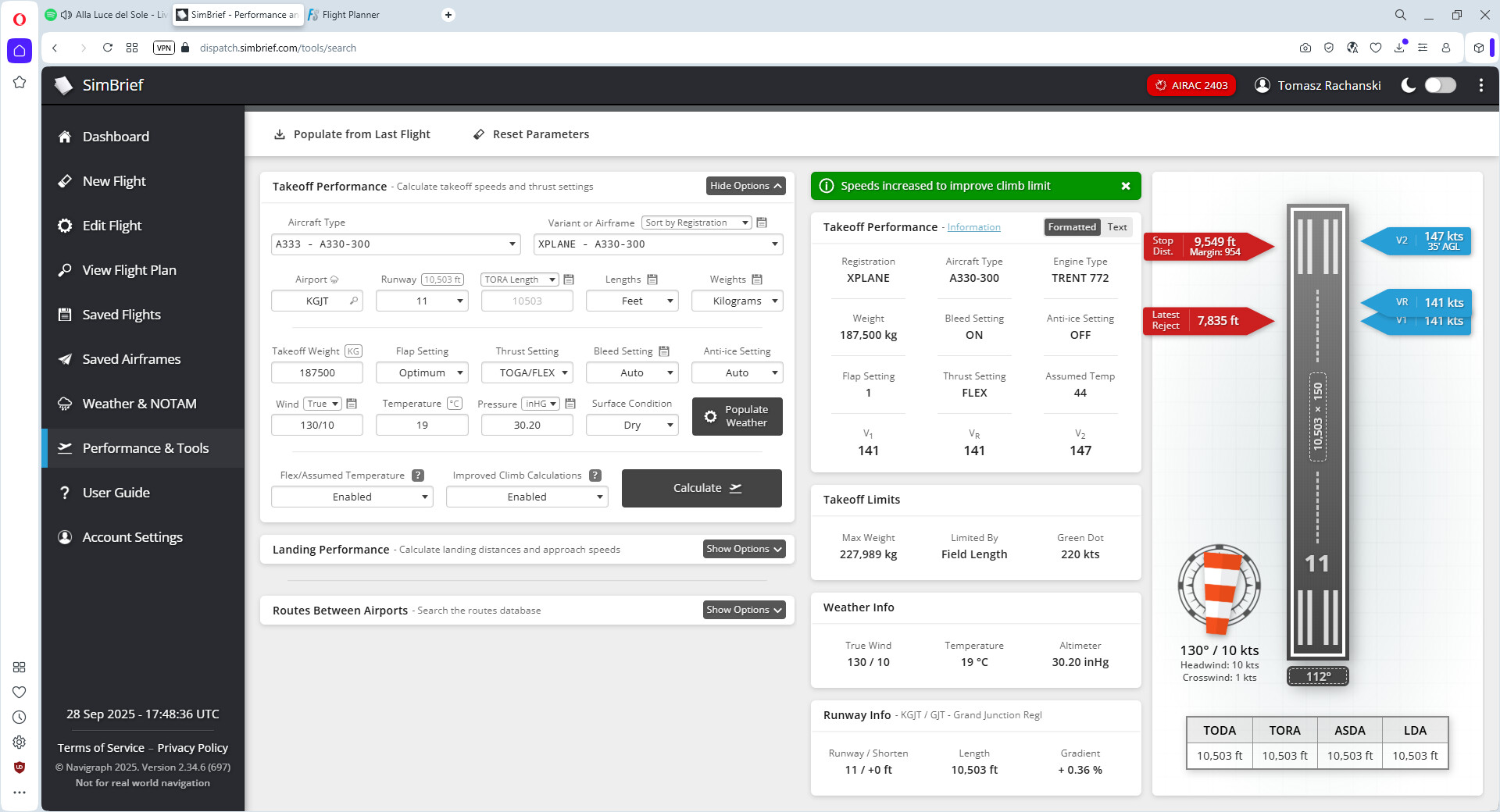The image size is (1500, 812).
Task: Click the Airport field containing KGJT
Action: tap(317, 301)
